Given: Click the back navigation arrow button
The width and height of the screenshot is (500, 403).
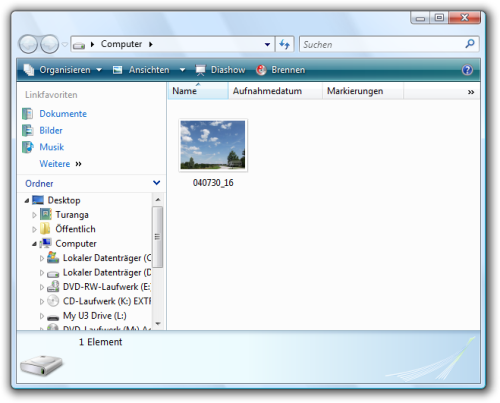Looking at the screenshot, I should click(x=28, y=44).
